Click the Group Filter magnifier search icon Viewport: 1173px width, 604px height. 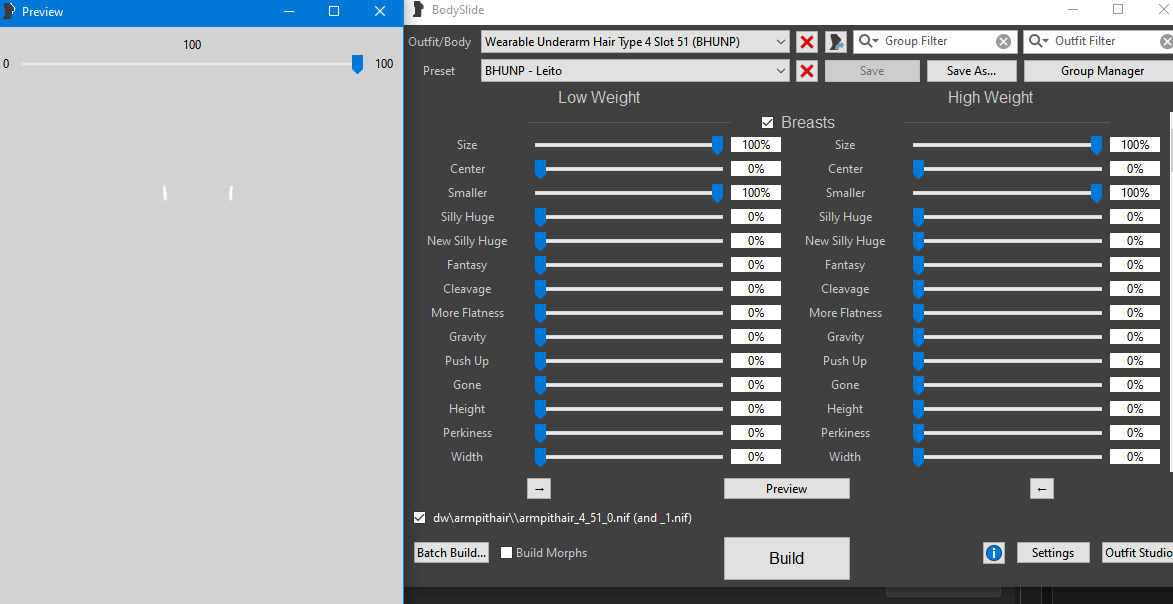[x=867, y=42]
